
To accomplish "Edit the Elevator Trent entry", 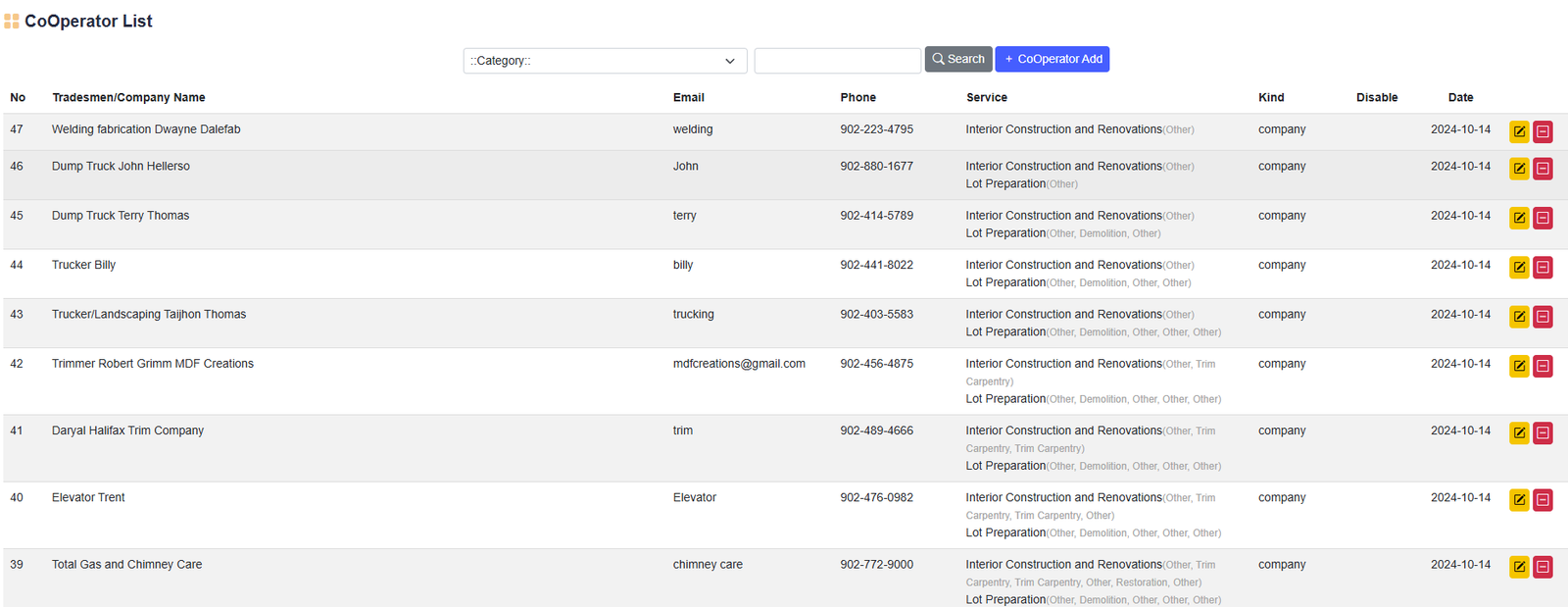I will click(x=1518, y=500).
